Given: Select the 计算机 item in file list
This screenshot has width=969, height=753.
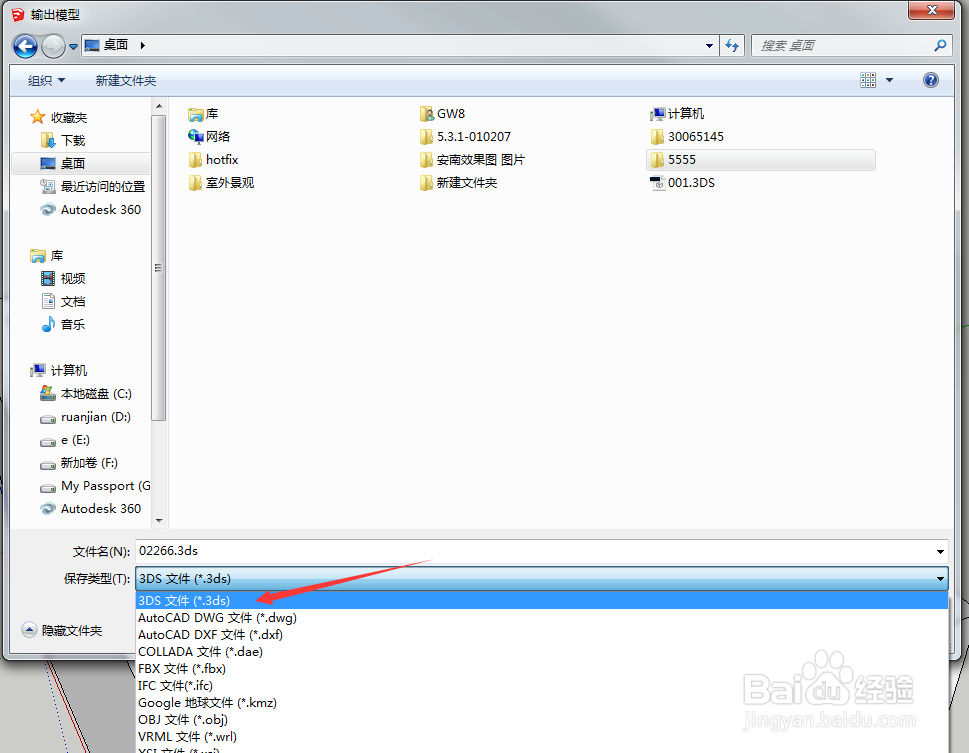Looking at the screenshot, I should pos(677,114).
